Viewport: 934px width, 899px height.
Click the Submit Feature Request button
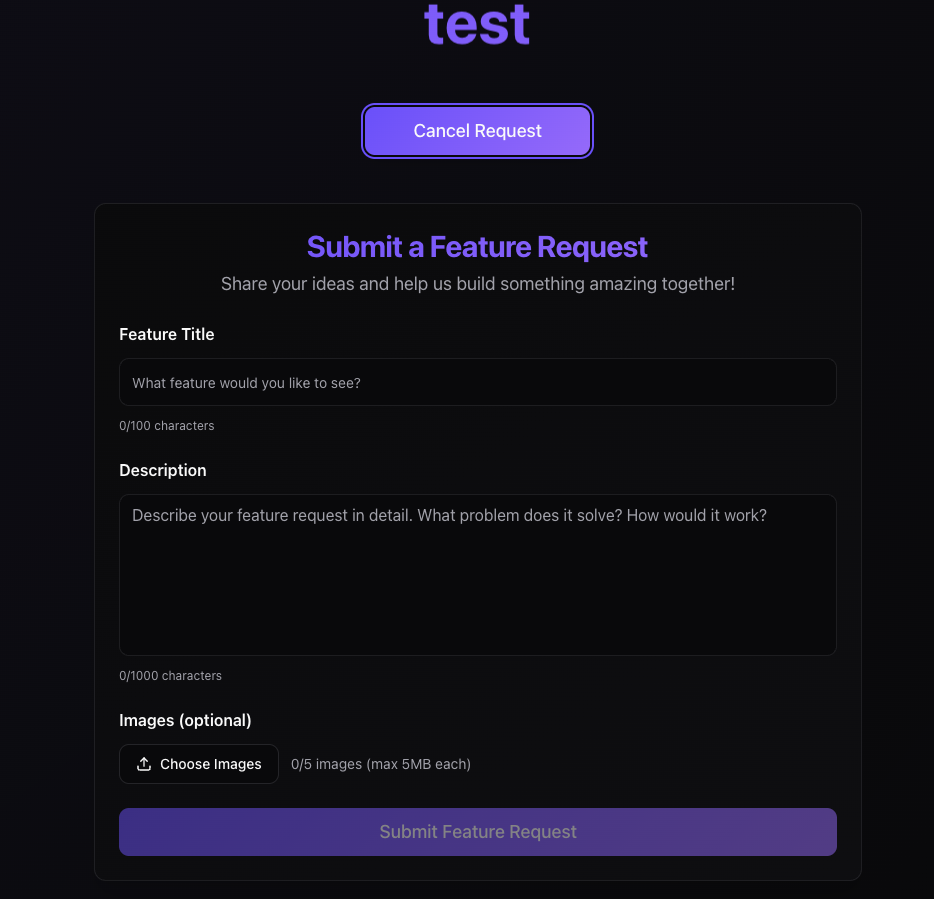click(477, 832)
